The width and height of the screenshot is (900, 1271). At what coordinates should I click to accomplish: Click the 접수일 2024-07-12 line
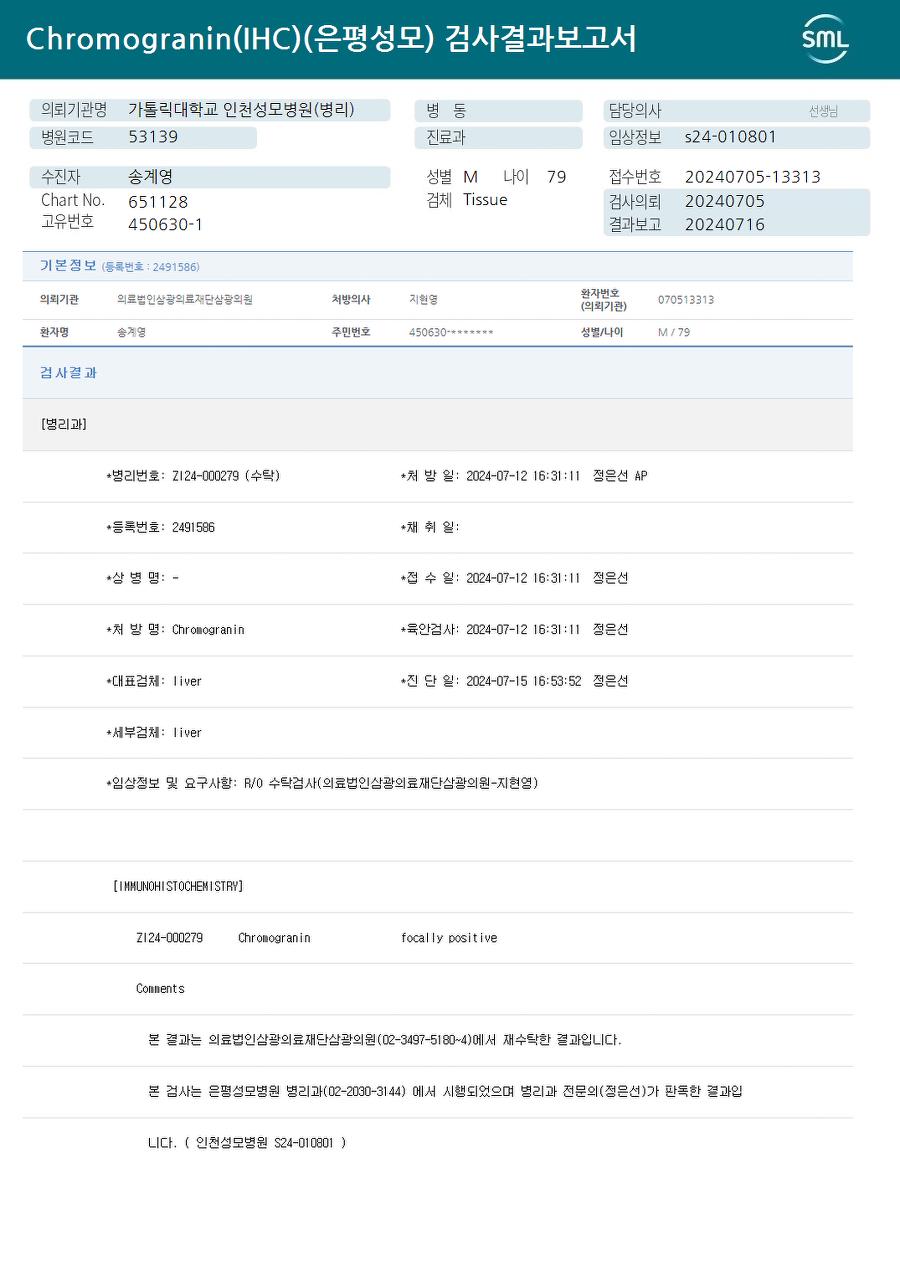(x=514, y=578)
